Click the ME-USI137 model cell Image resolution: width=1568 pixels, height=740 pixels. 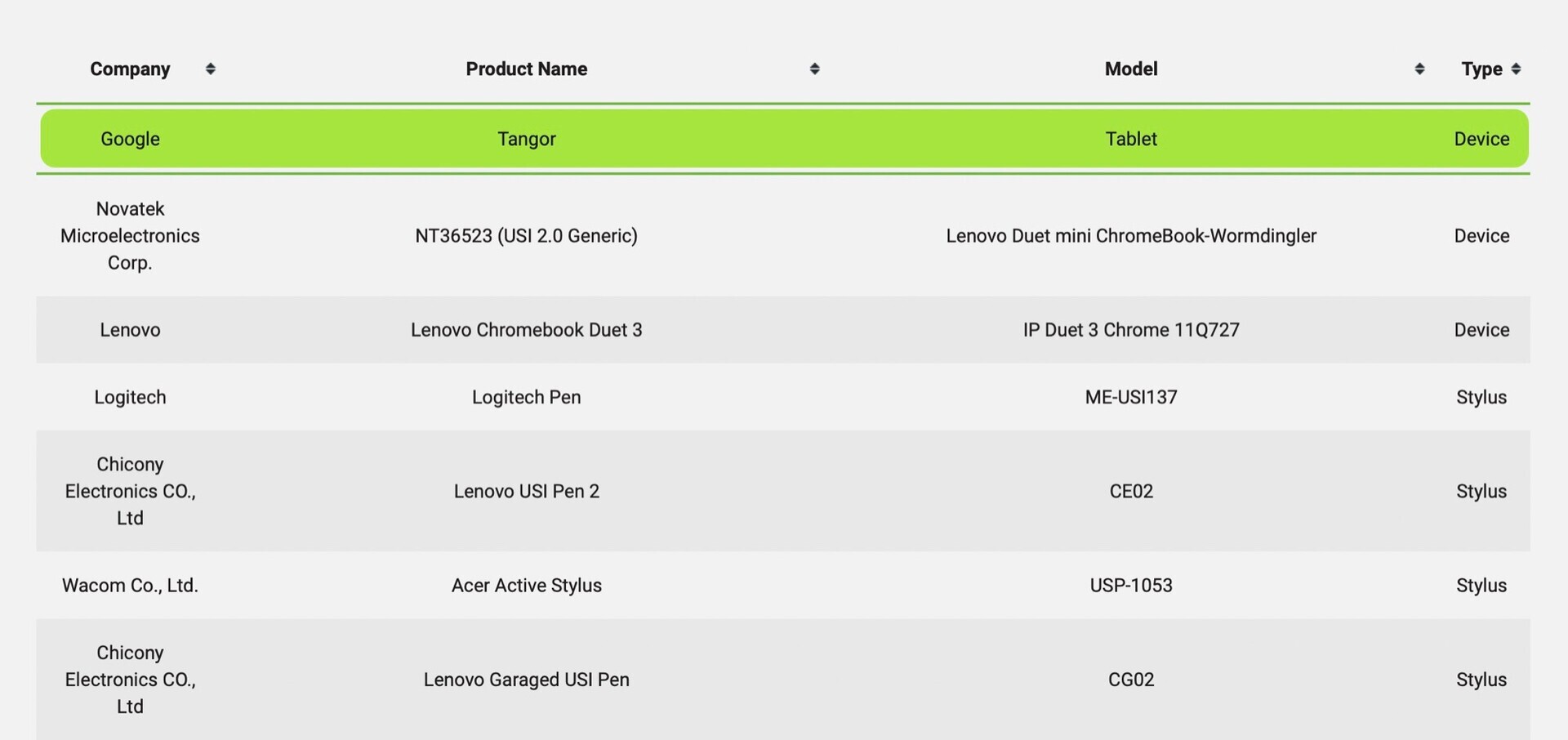[1130, 397]
